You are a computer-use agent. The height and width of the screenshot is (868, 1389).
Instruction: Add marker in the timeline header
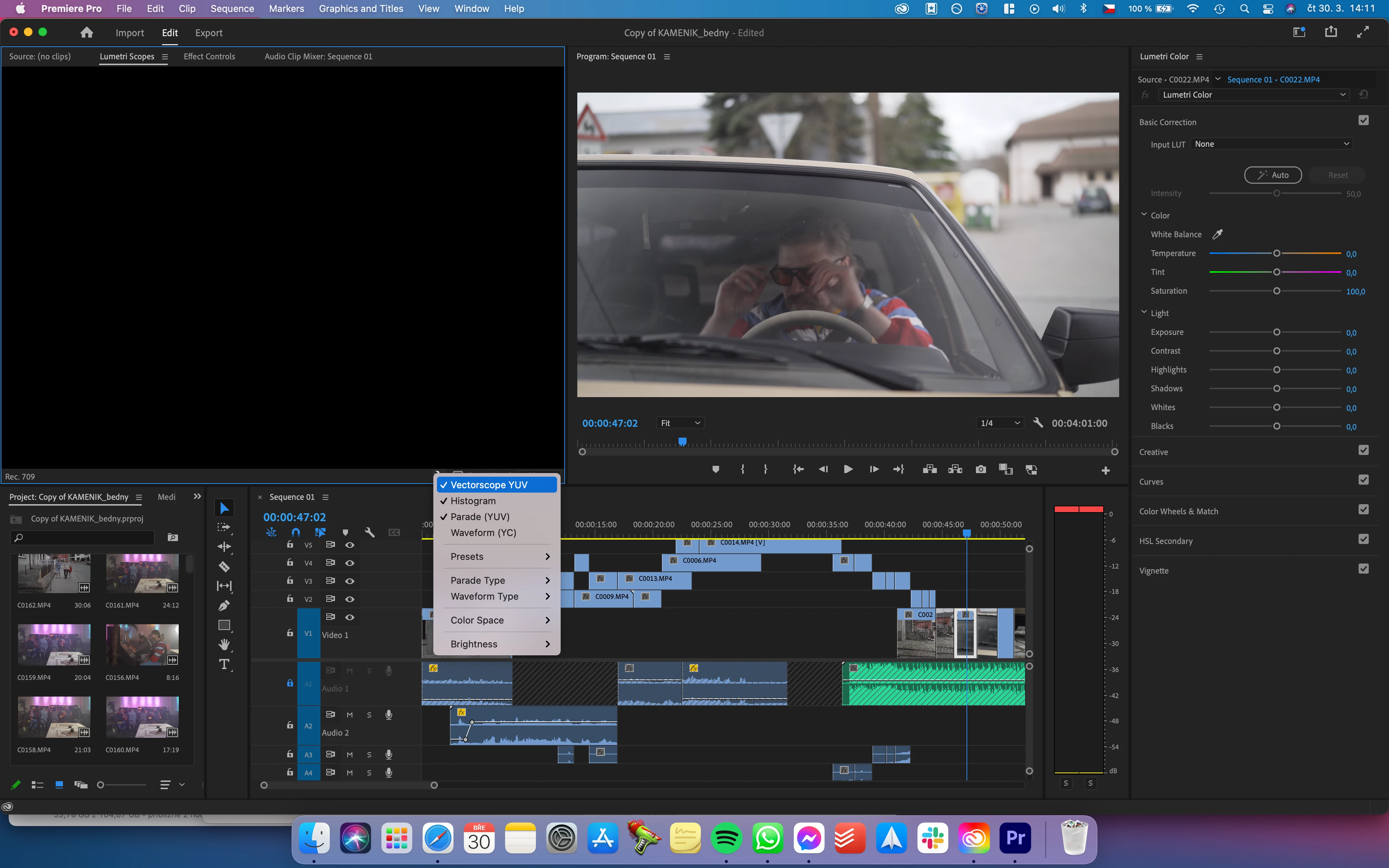345,533
